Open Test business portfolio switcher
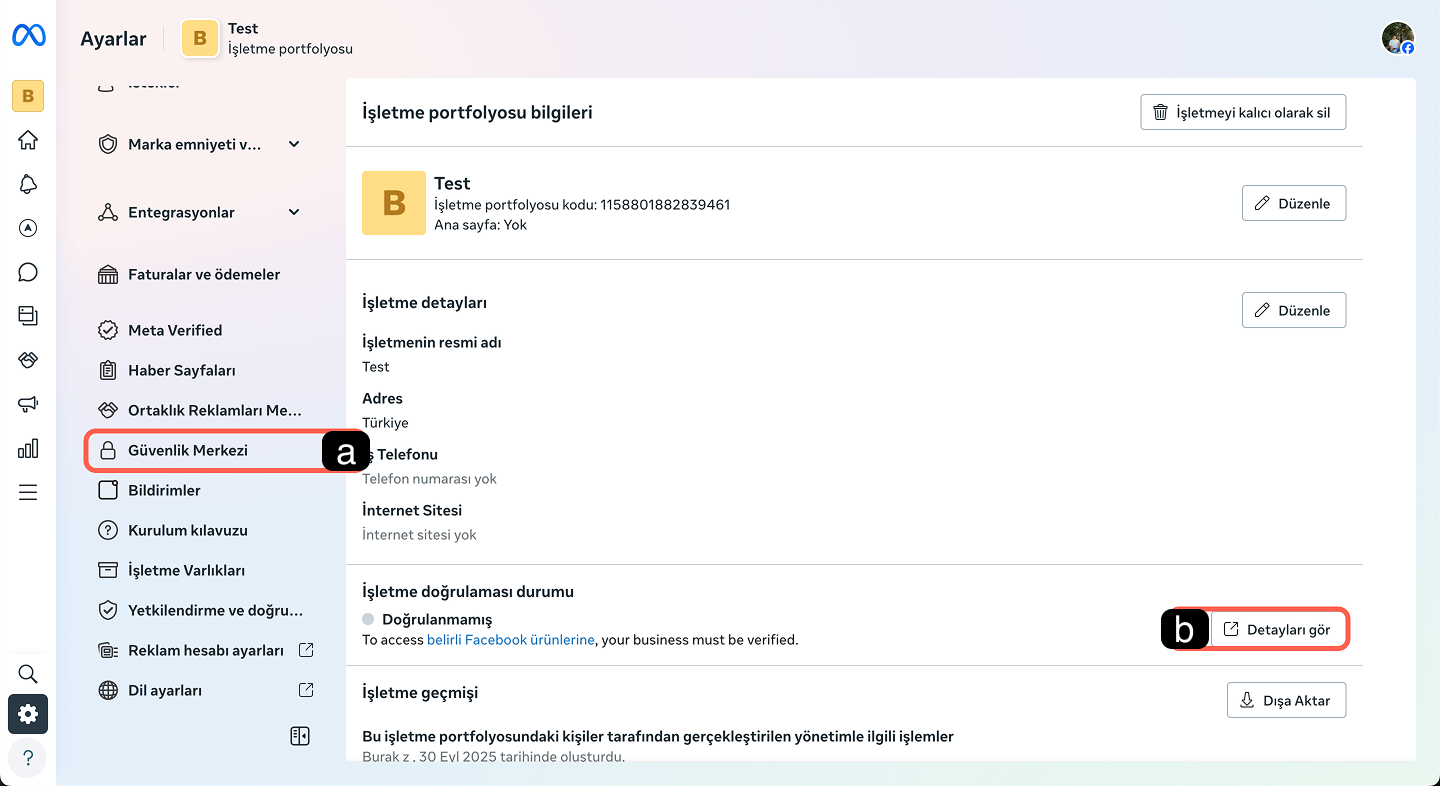The image size is (1440, 786). coord(267,38)
